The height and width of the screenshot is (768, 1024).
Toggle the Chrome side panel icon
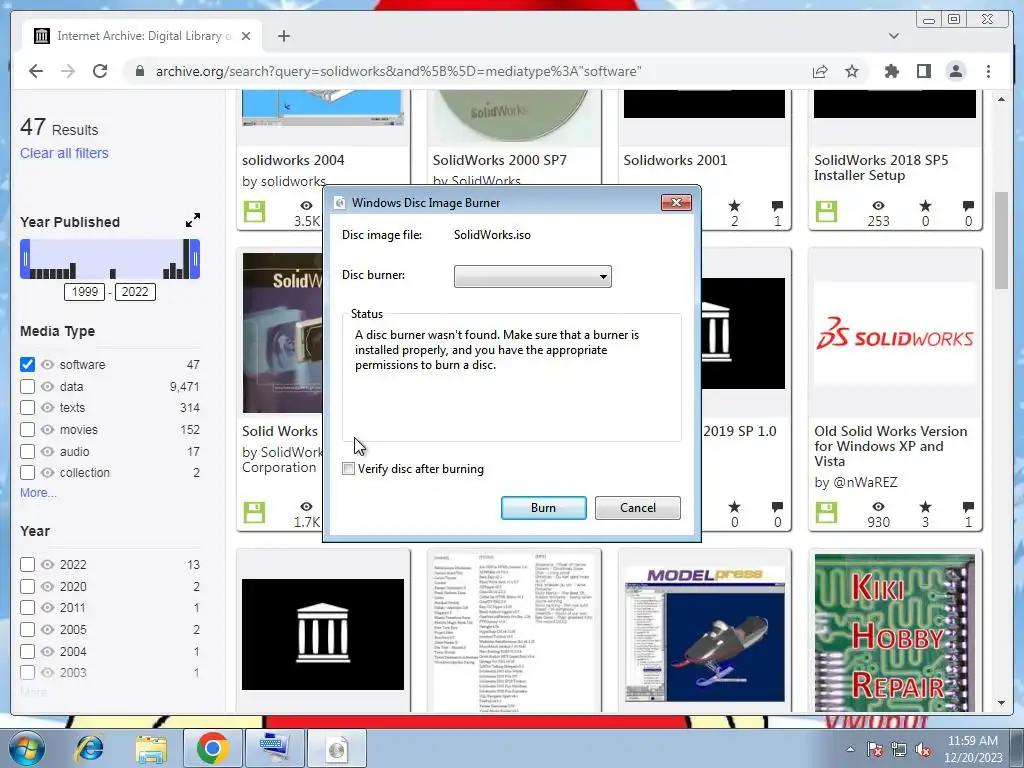click(923, 71)
